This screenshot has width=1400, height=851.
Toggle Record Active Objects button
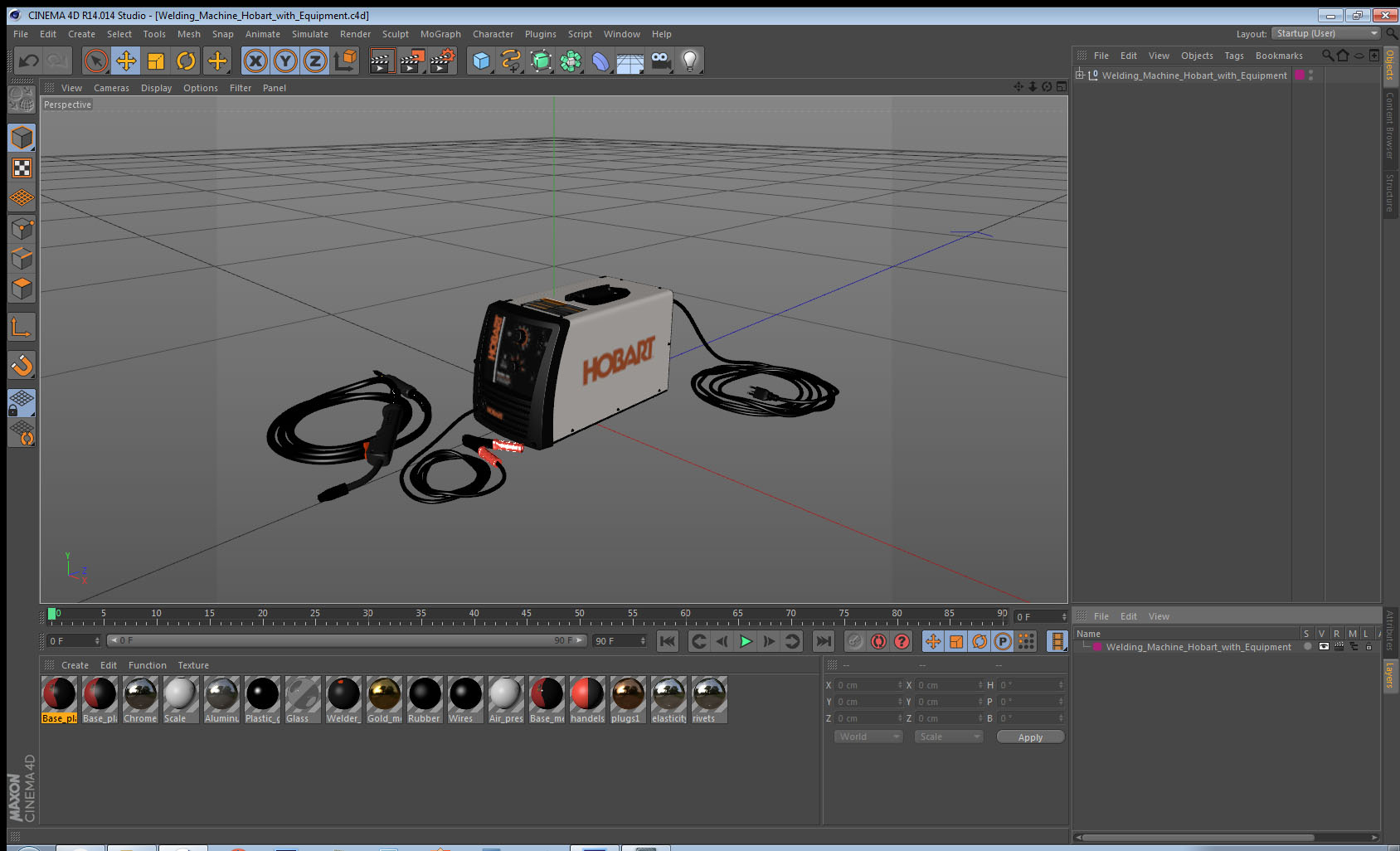(x=855, y=641)
